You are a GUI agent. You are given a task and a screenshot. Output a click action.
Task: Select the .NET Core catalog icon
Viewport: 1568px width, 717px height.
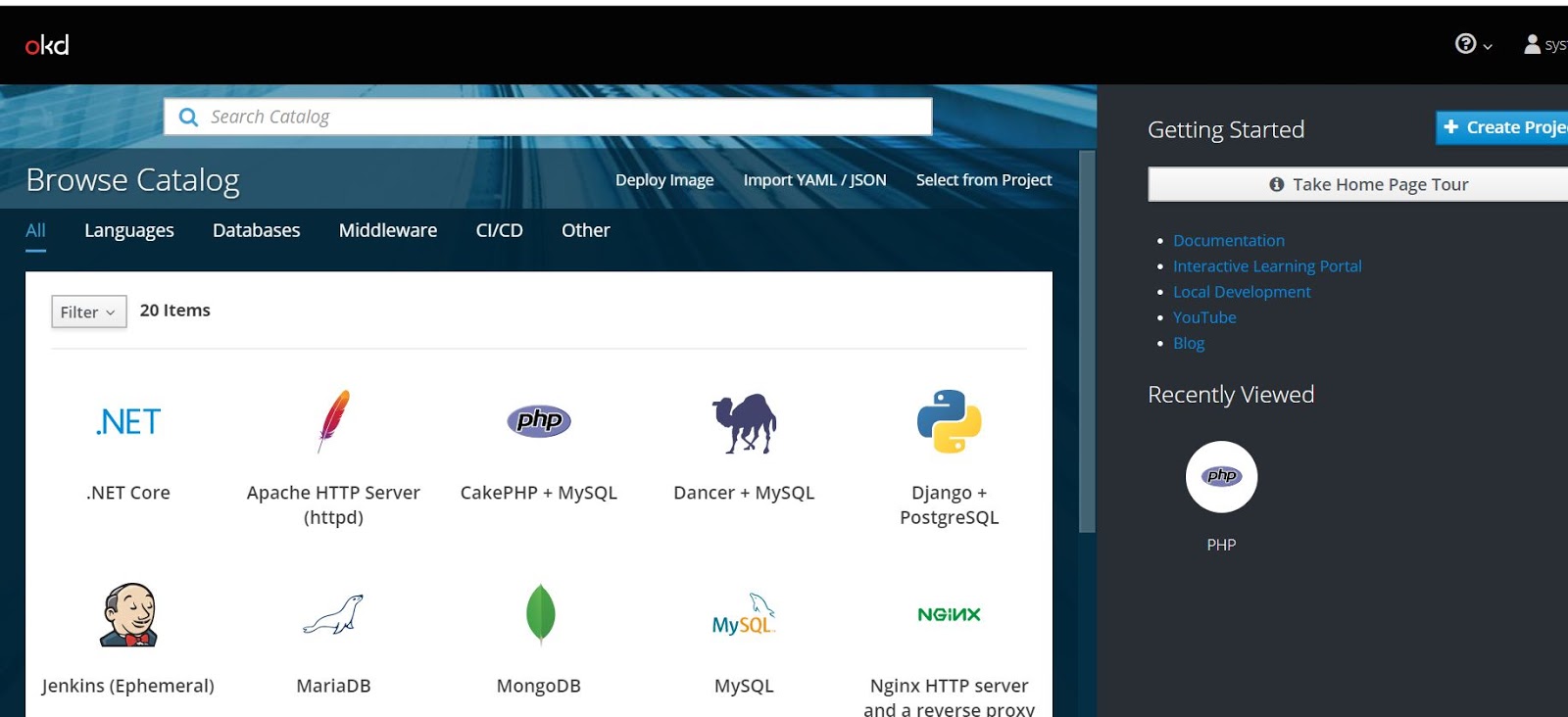coord(128,422)
